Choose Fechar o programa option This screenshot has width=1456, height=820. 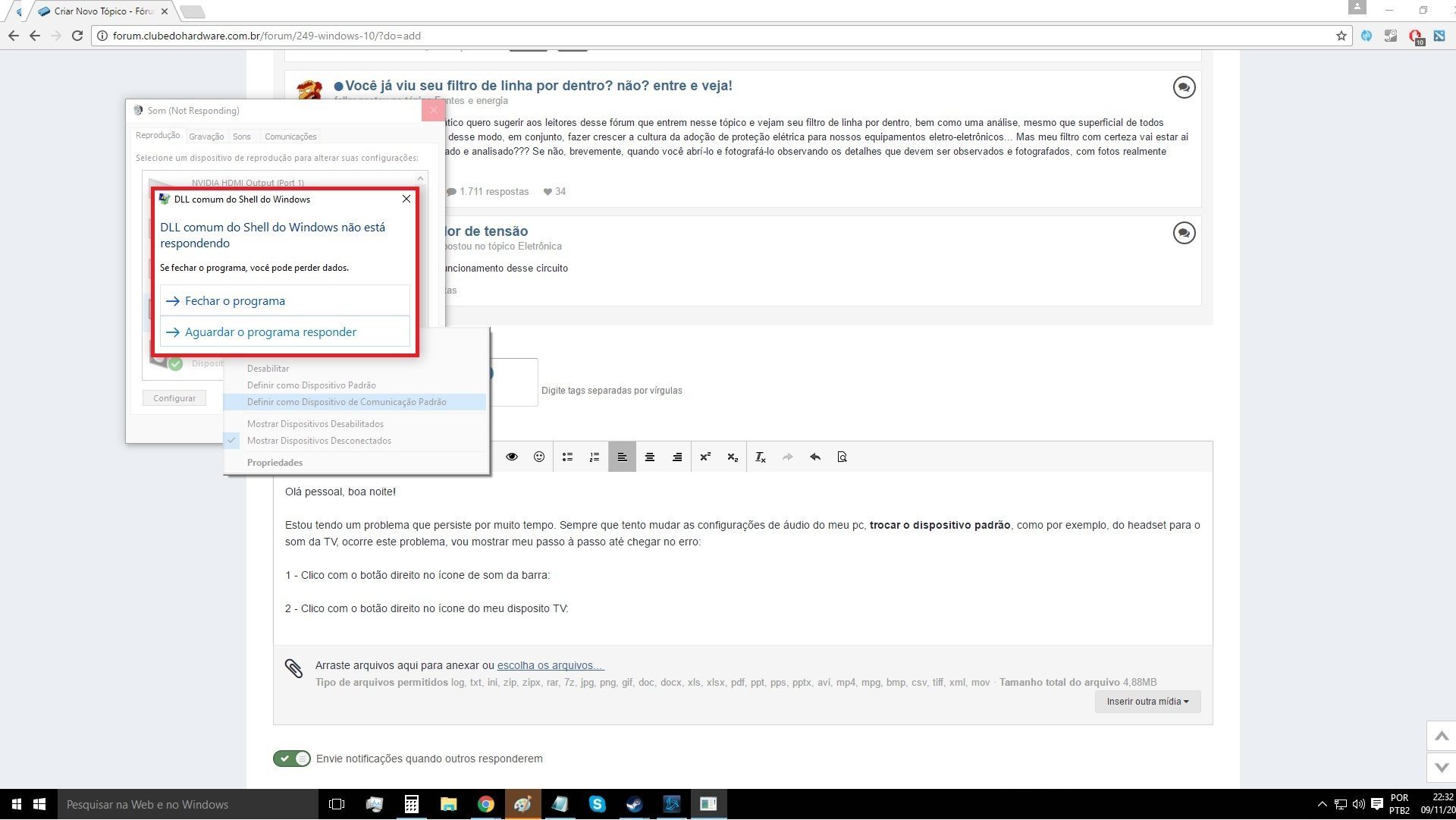(285, 301)
